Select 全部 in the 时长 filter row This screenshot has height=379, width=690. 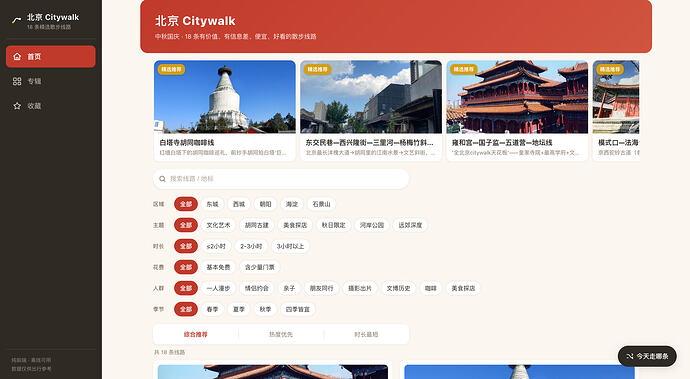[x=186, y=246]
